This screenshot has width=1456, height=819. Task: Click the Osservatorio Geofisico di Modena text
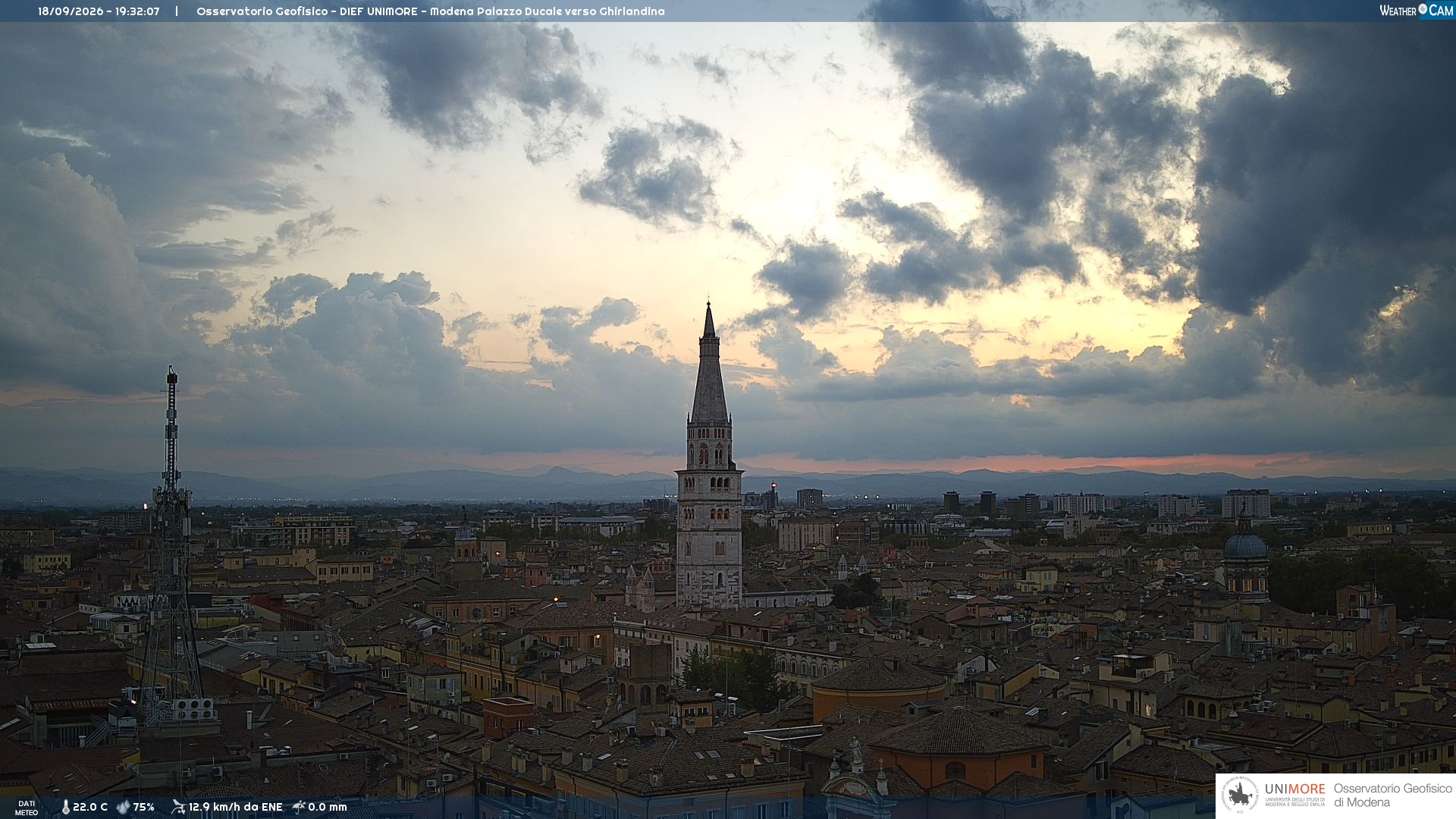(x=1392, y=795)
